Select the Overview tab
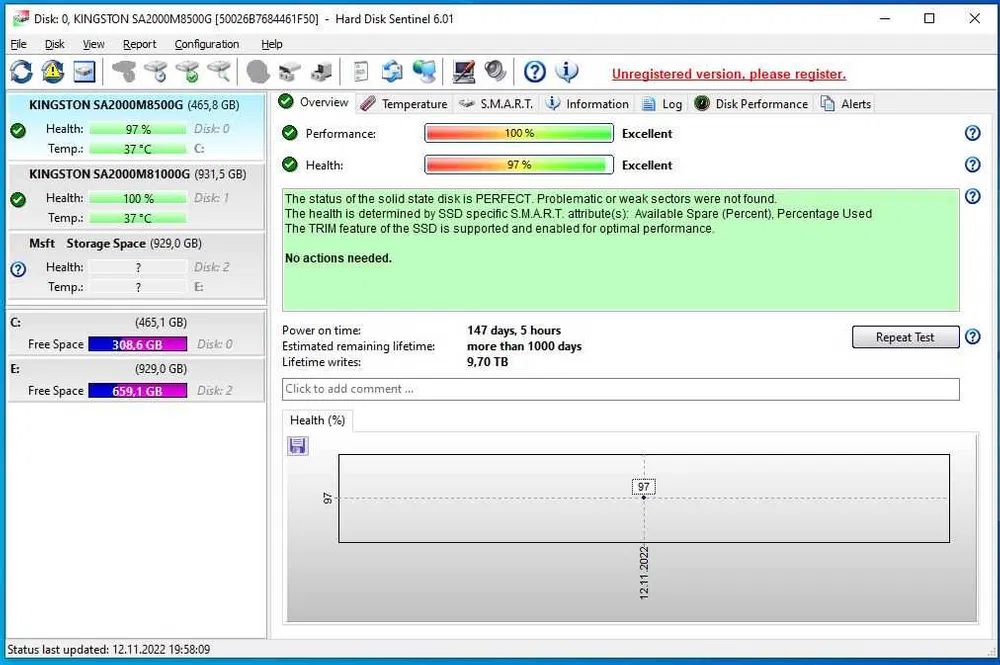 314,102
